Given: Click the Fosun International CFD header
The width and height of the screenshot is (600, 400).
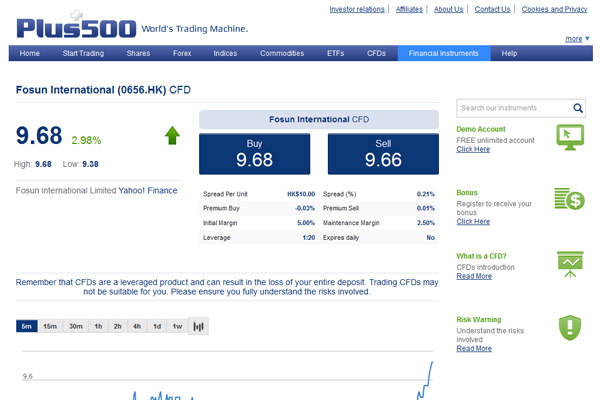Looking at the screenshot, I should click(319, 119).
